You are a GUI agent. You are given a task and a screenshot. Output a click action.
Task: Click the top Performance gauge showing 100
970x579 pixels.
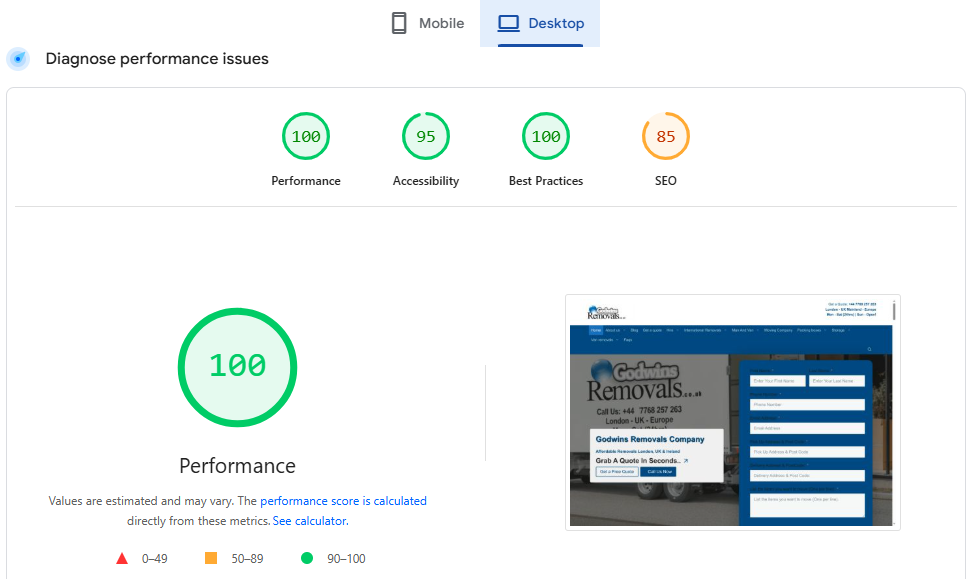(x=306, y=136)
